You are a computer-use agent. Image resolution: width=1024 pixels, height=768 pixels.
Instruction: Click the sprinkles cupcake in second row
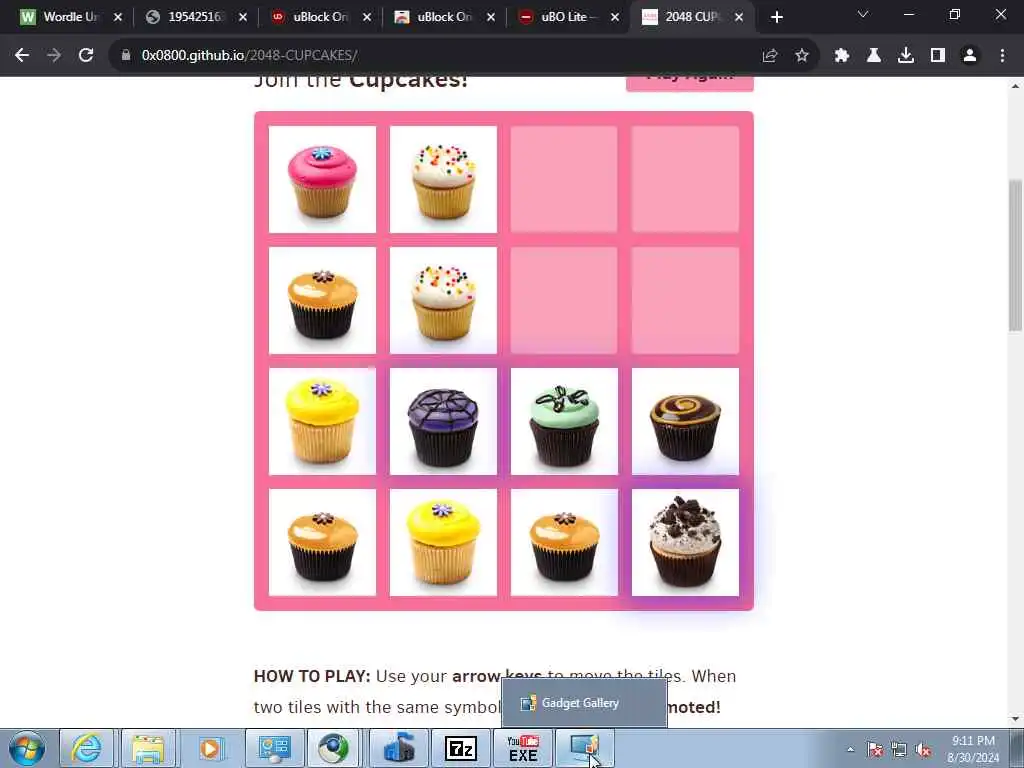point(443,300)
